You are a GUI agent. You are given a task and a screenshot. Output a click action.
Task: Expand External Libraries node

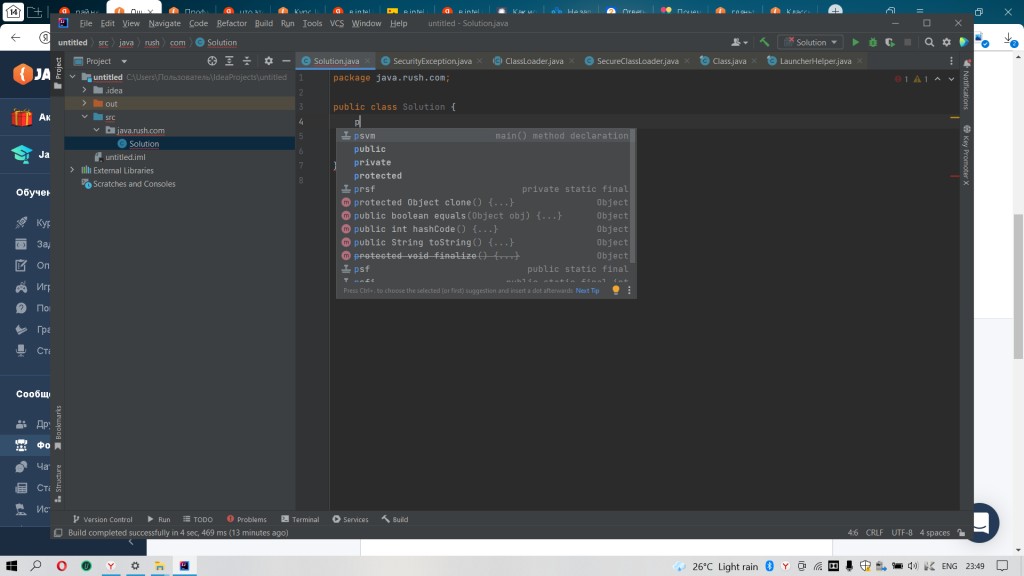pos(73,170)
